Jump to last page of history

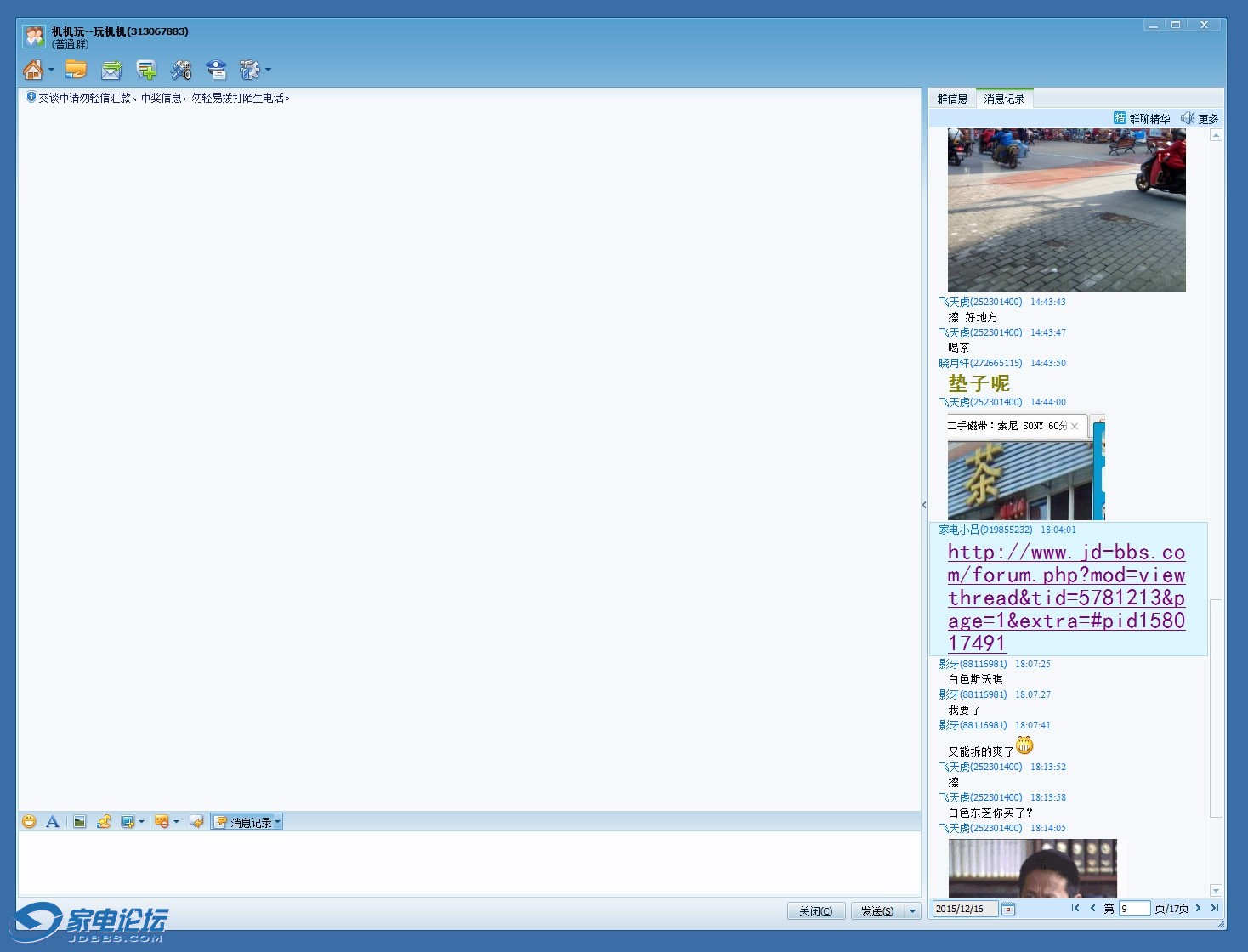(1215, 908)
